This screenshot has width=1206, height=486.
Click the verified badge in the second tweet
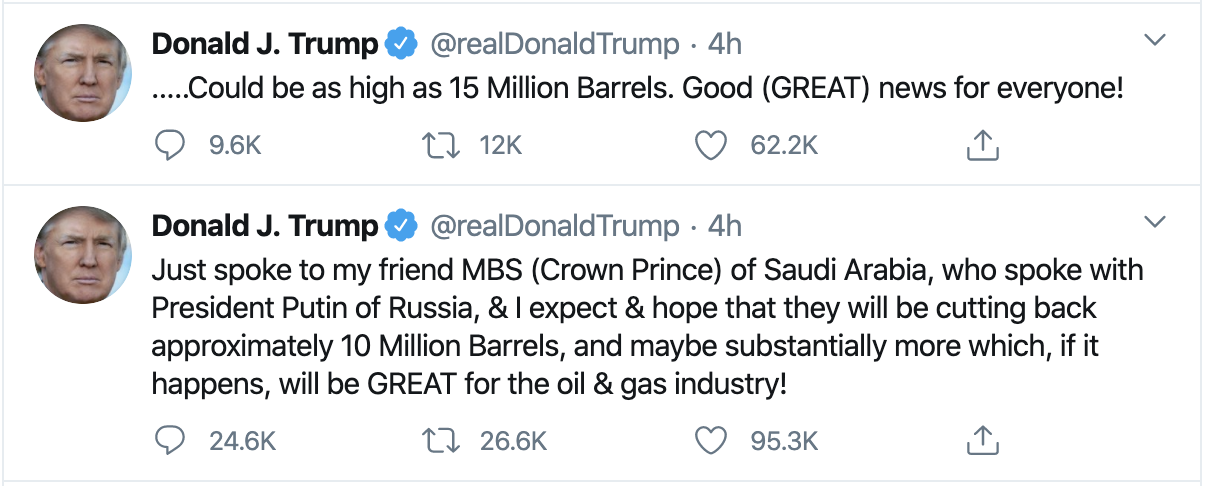402,227
